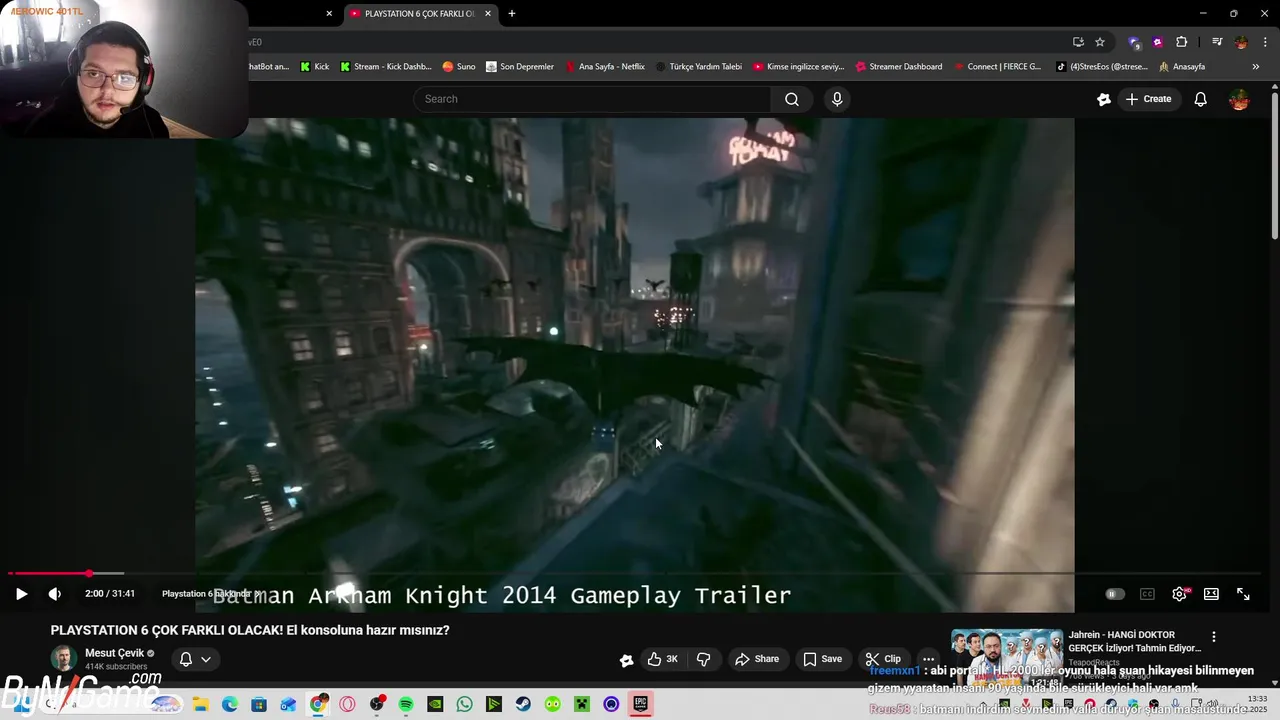The height and width of the screenshot is (720, 1280).
Task: Open the Create menu
Action: tap(1148, 99)
